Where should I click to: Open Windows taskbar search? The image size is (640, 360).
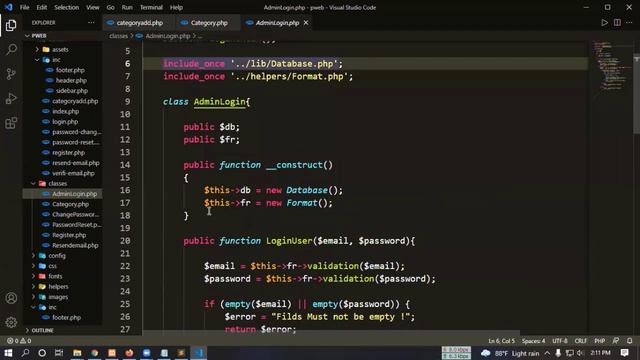click(x=25, y=353)
